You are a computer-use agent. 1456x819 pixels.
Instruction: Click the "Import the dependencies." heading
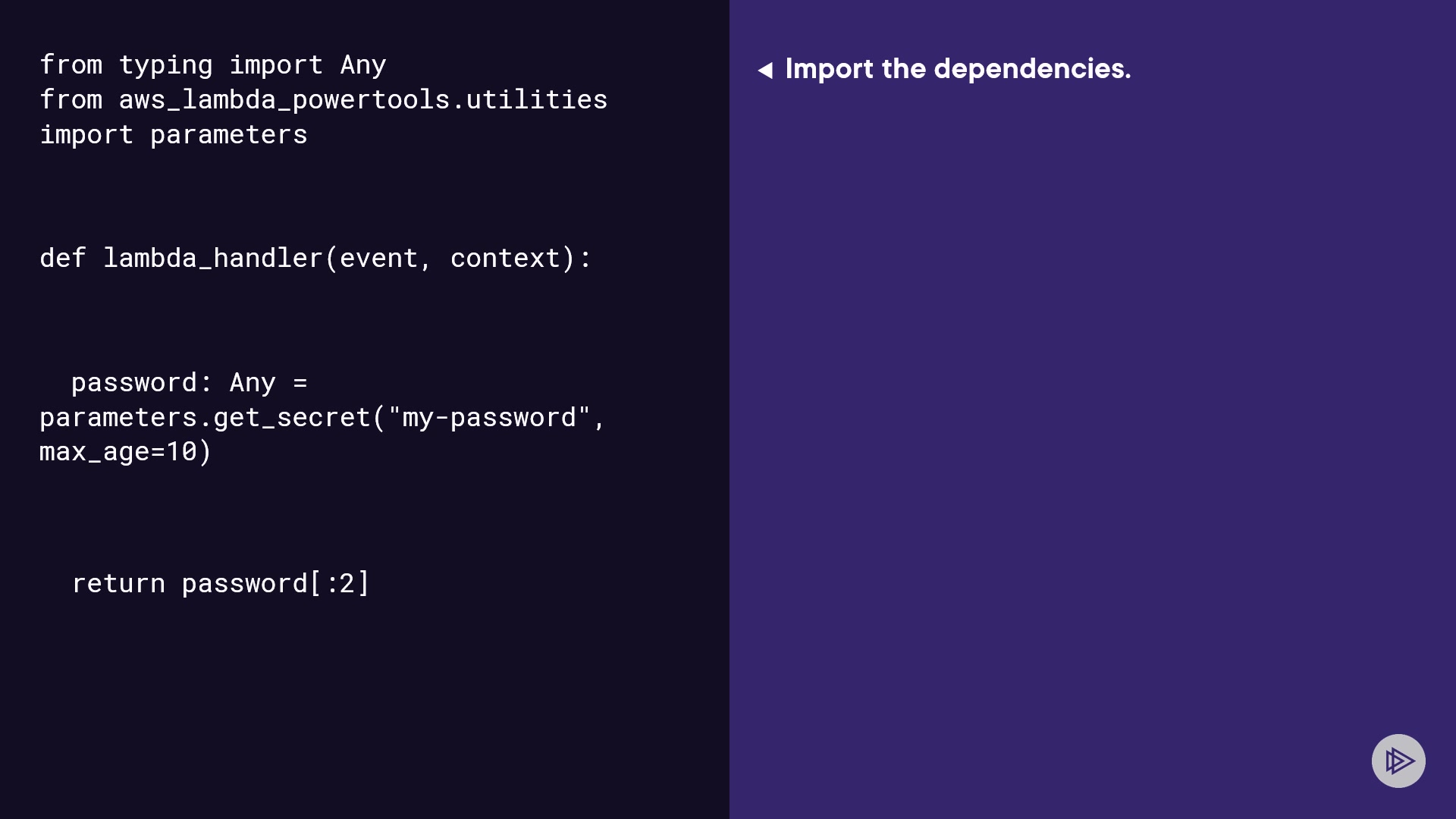tap(958, 69)
